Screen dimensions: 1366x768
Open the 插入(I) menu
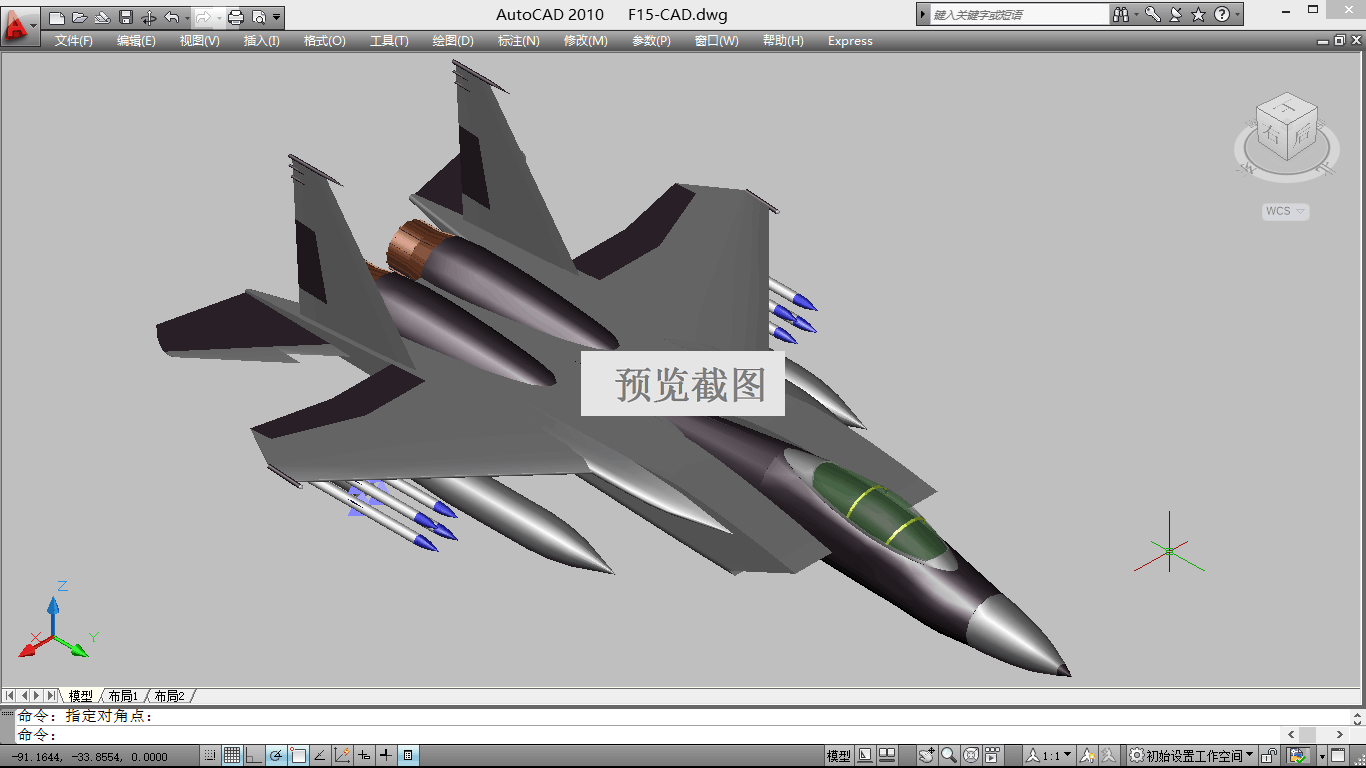click(262, 41)
